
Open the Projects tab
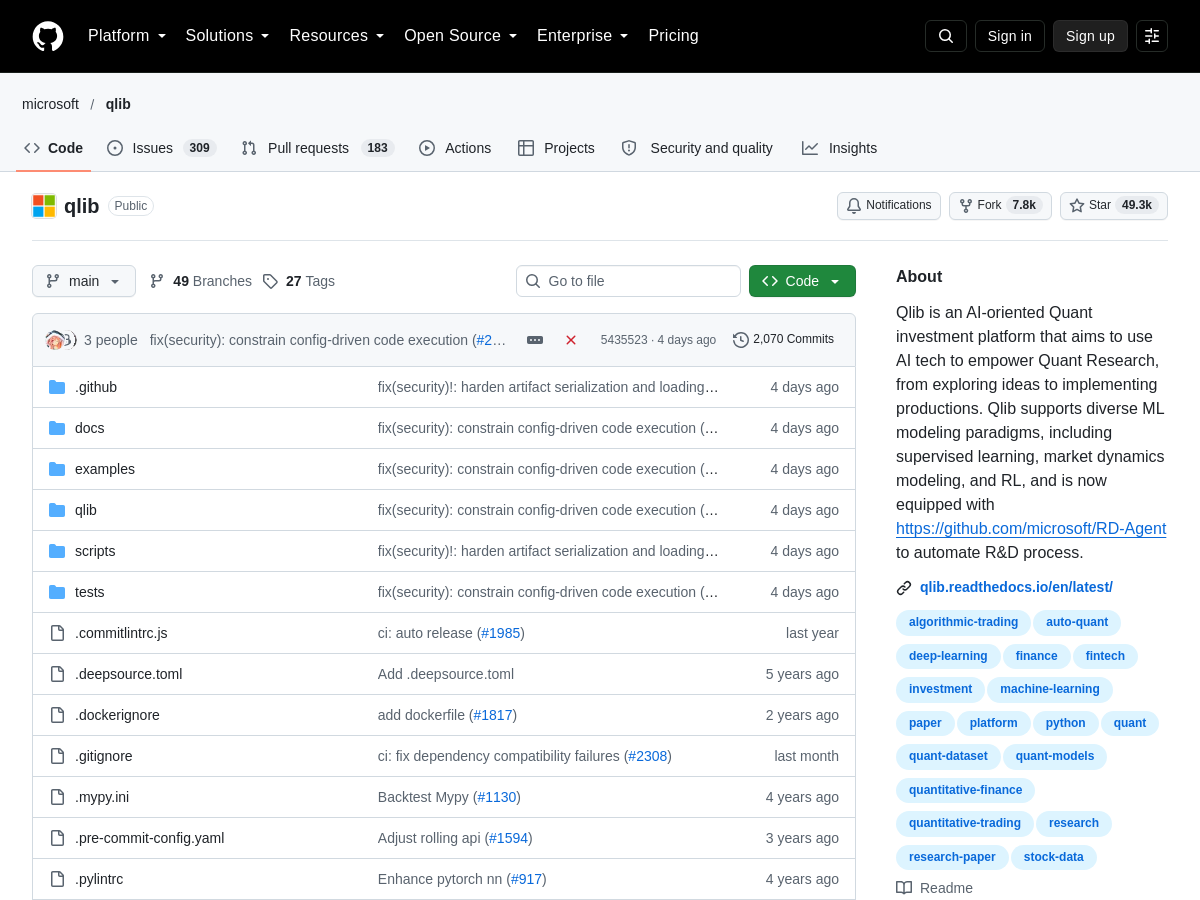point(556,148)
